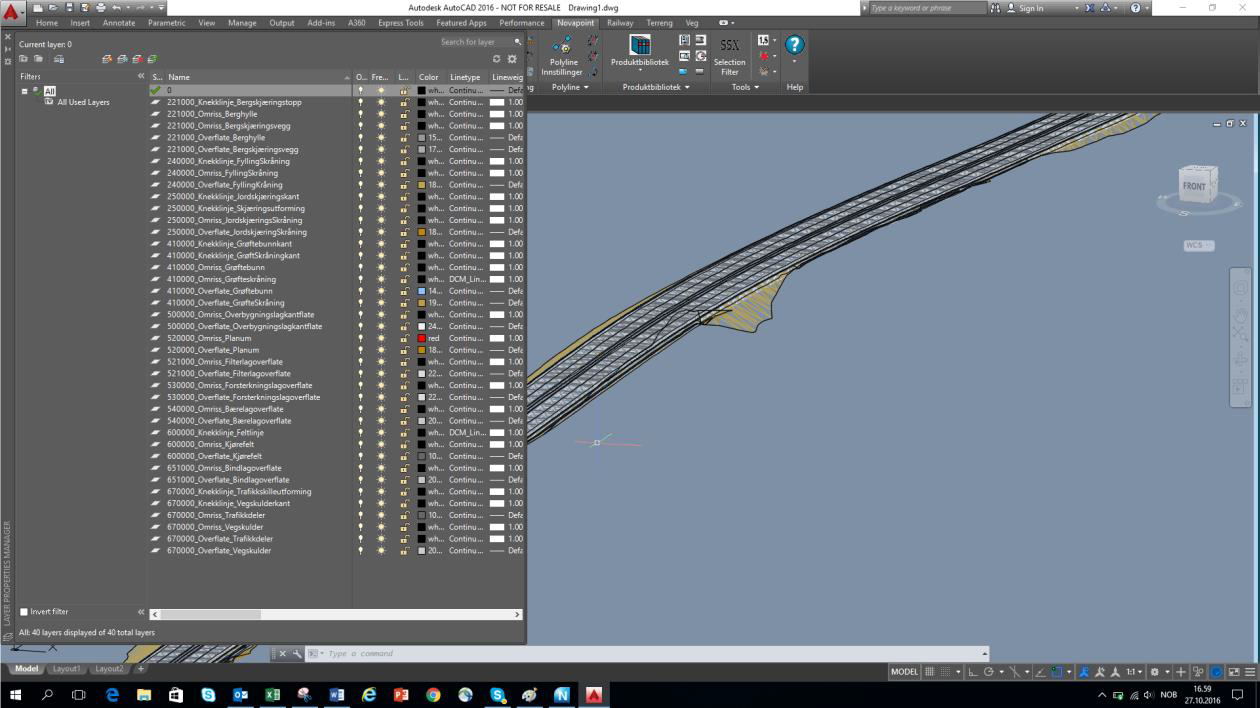Open the Continuous linetype of 520000_Omriss_Planum
The width and height of the screenshot is (1260, 708).
pos(466,338)
